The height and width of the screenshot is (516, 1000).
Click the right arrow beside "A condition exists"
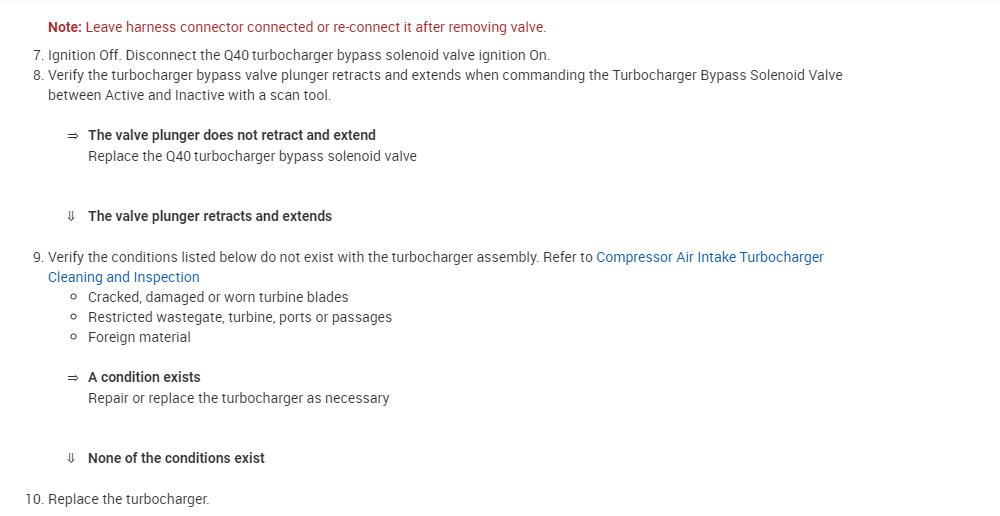click(x=72, y=377)
